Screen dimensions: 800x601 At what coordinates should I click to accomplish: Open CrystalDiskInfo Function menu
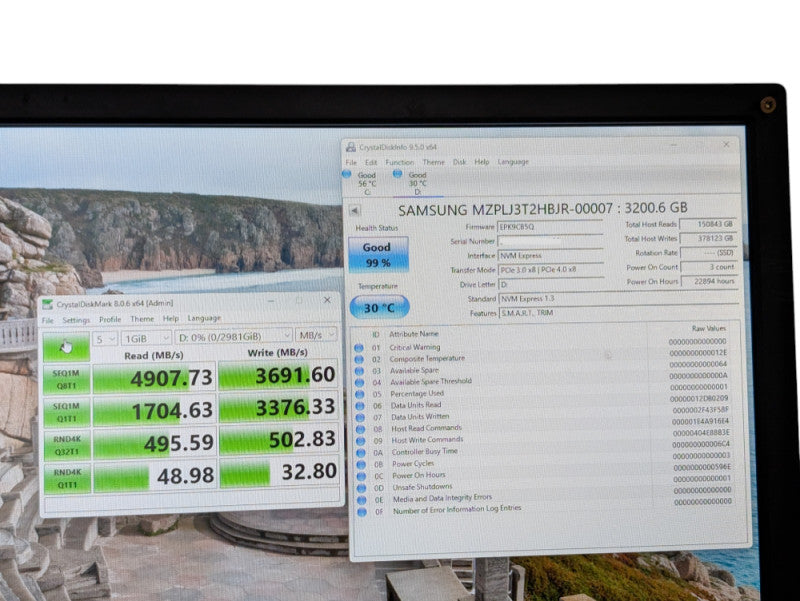click(x=399, y=162)
